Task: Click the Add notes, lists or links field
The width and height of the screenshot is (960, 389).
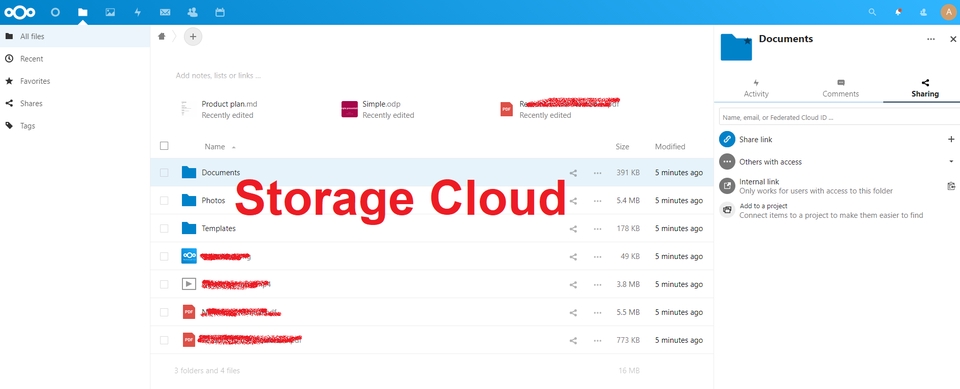Action: (x=219, y=75)
